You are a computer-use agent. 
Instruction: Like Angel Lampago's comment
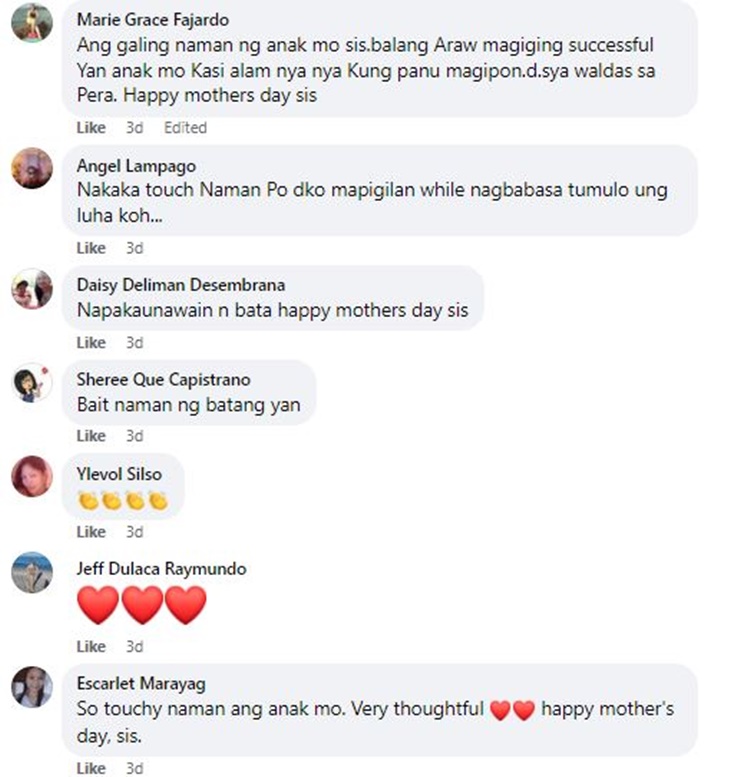tap(91, 248)
